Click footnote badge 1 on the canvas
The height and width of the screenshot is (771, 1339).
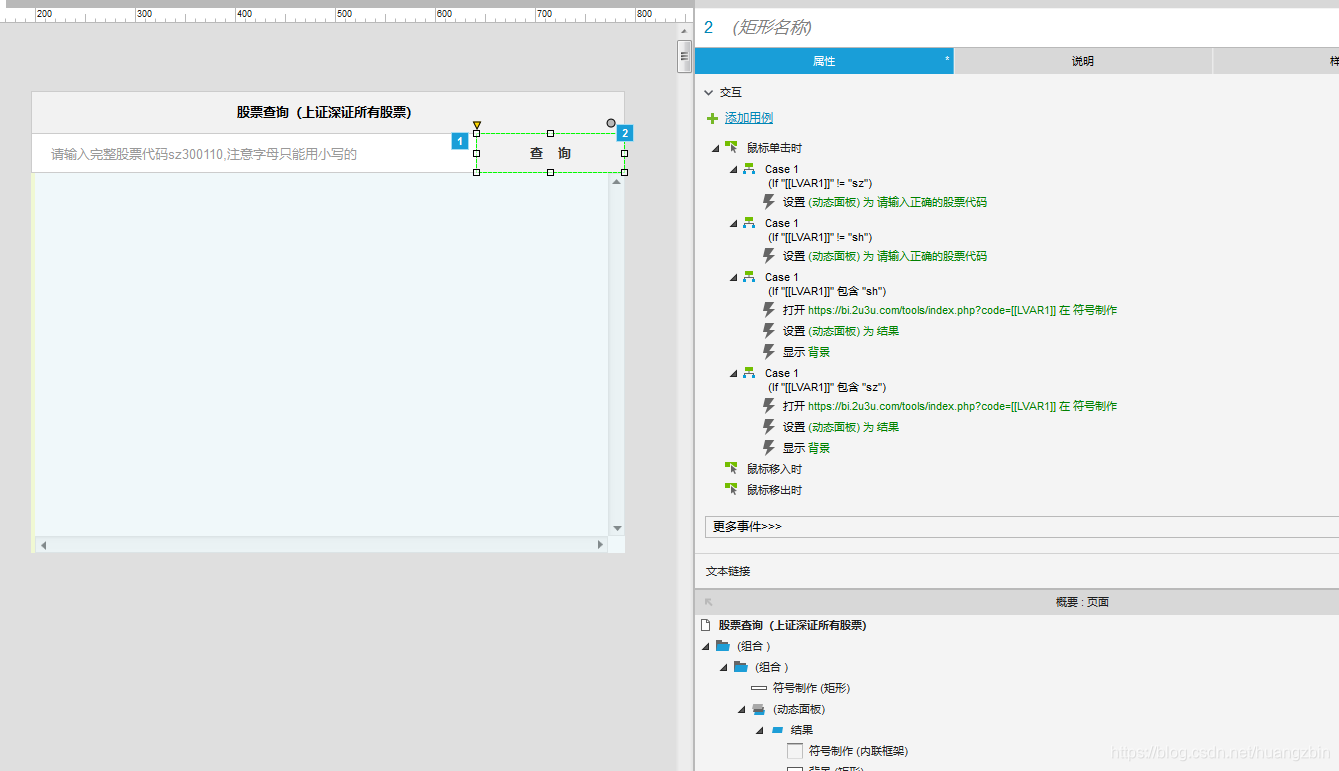pyautogui.click(x=460, y=142)
